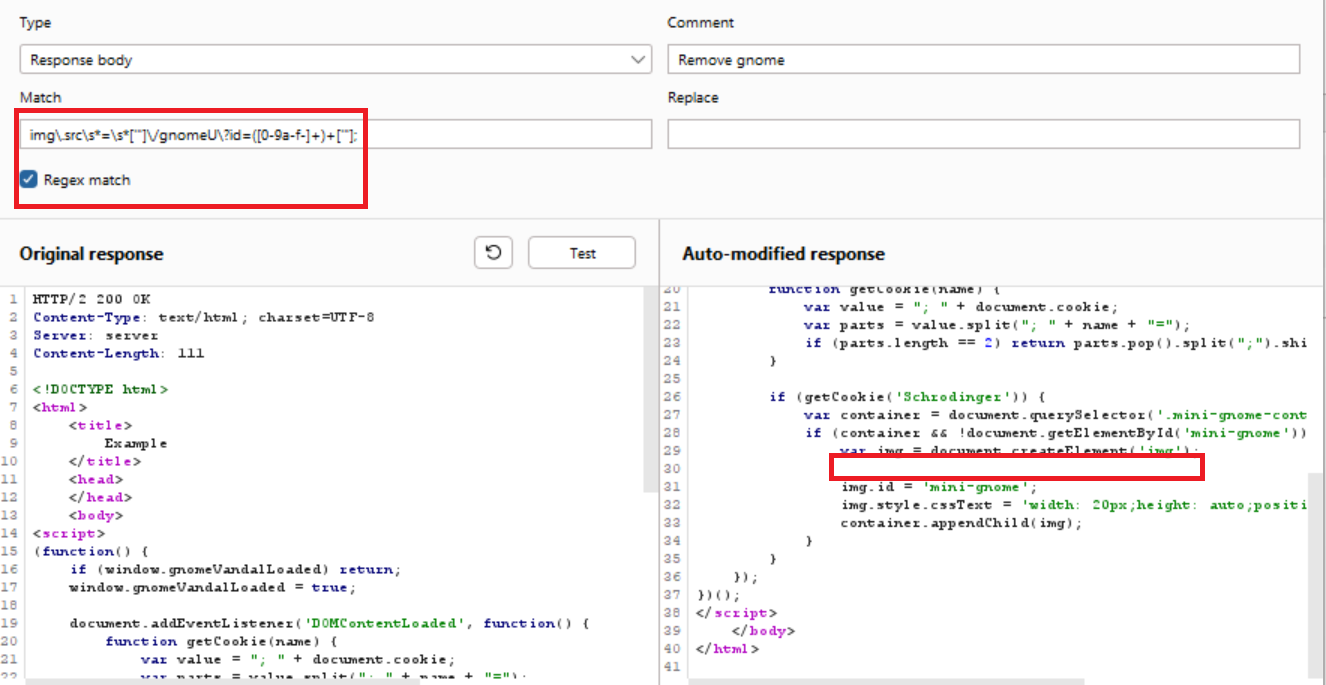Image resolution: width=1326 pixels, height=685 pixels.
Task: Click the 'Server: server' header line
Action: click(95, 335)
